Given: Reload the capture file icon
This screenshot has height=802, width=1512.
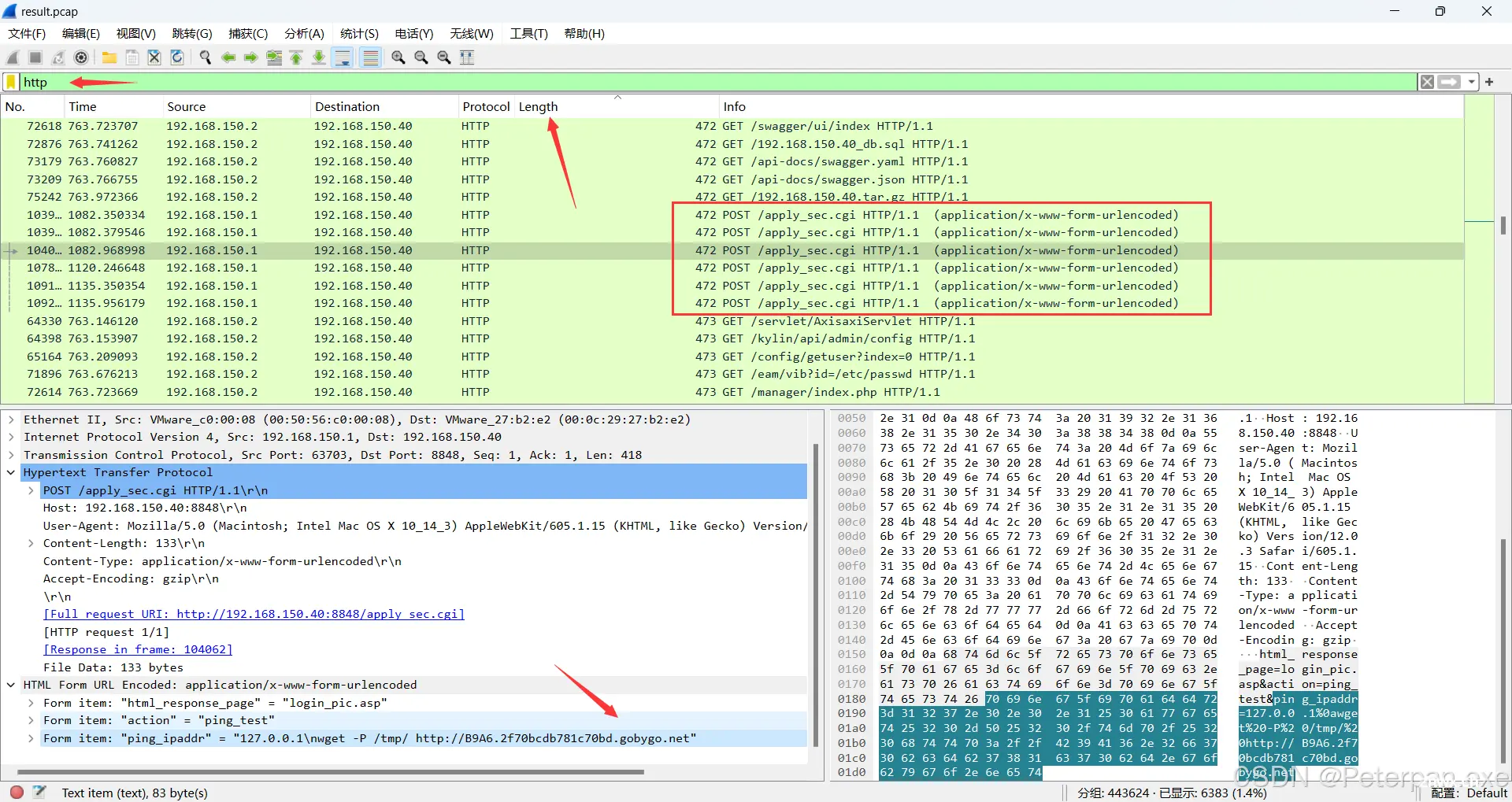Looking at the screenshot, I should coord(177,57).
